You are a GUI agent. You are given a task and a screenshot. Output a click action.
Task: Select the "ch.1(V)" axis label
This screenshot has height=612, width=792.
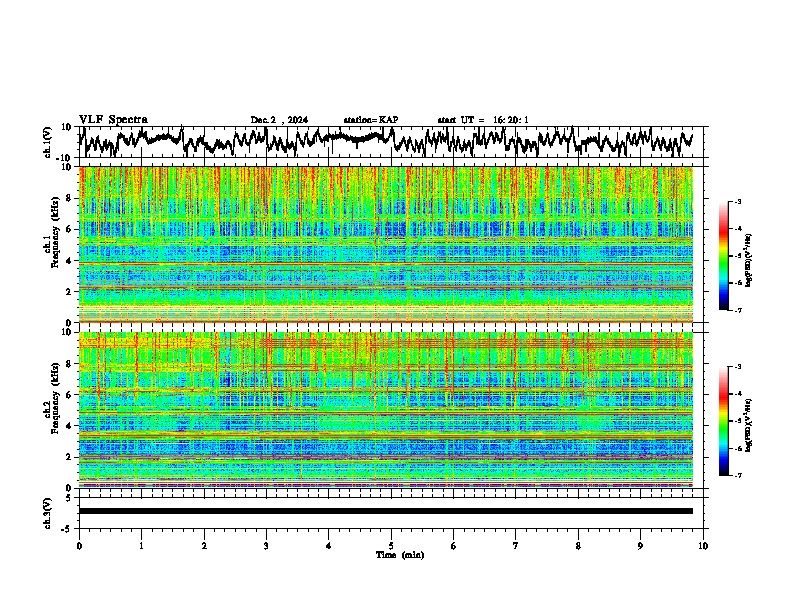48,142
